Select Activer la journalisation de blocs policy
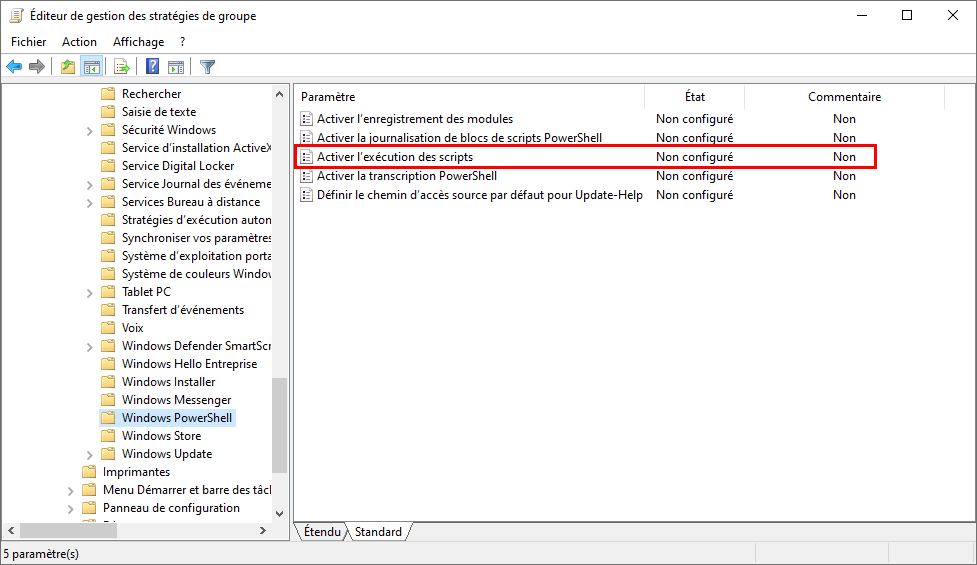 click(459, 138)
